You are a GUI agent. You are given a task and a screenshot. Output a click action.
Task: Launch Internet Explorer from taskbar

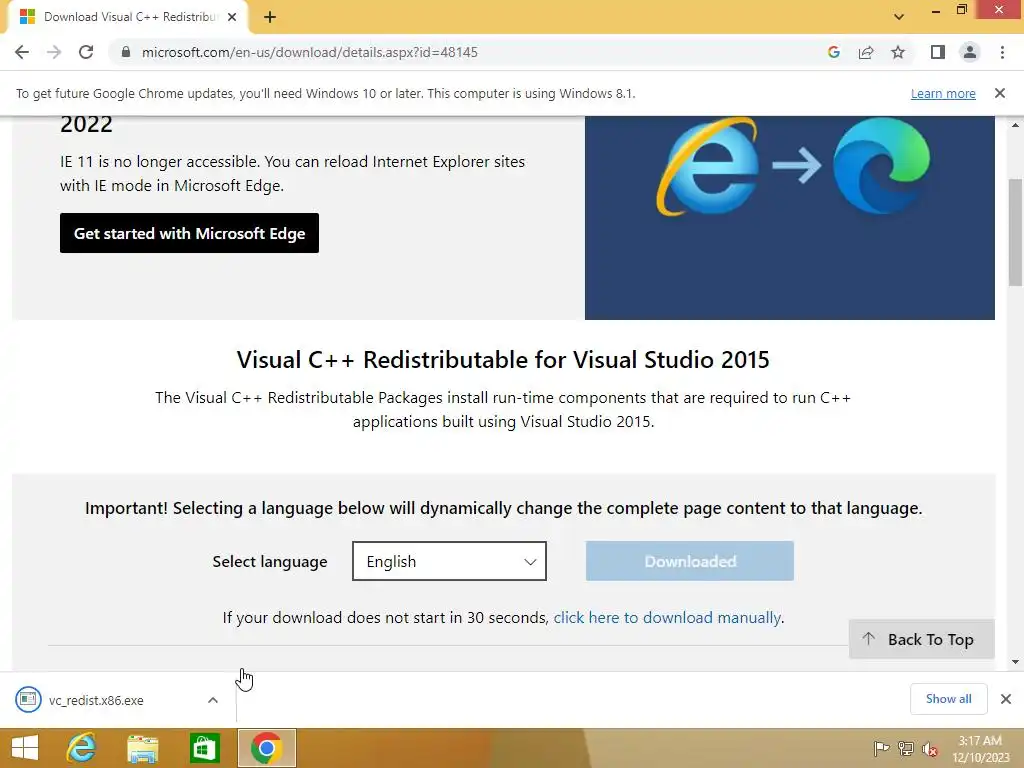[x=81, y=748]
